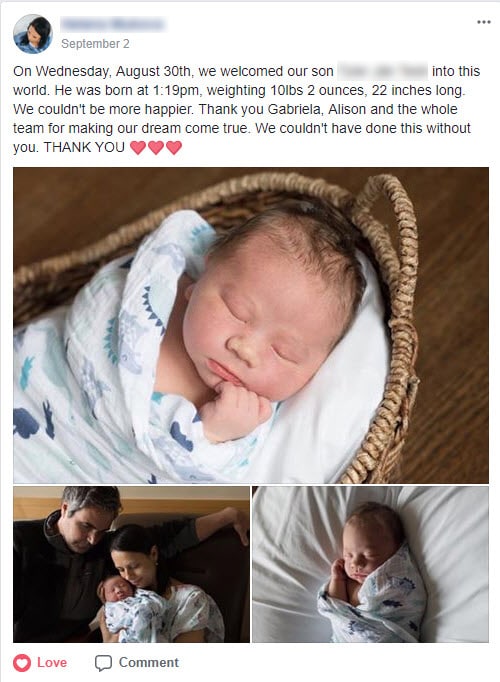Open the three-dot post options menu
The width and height of the screenshot is (500, 682).
pyautogui.click(x=483, y=22)
